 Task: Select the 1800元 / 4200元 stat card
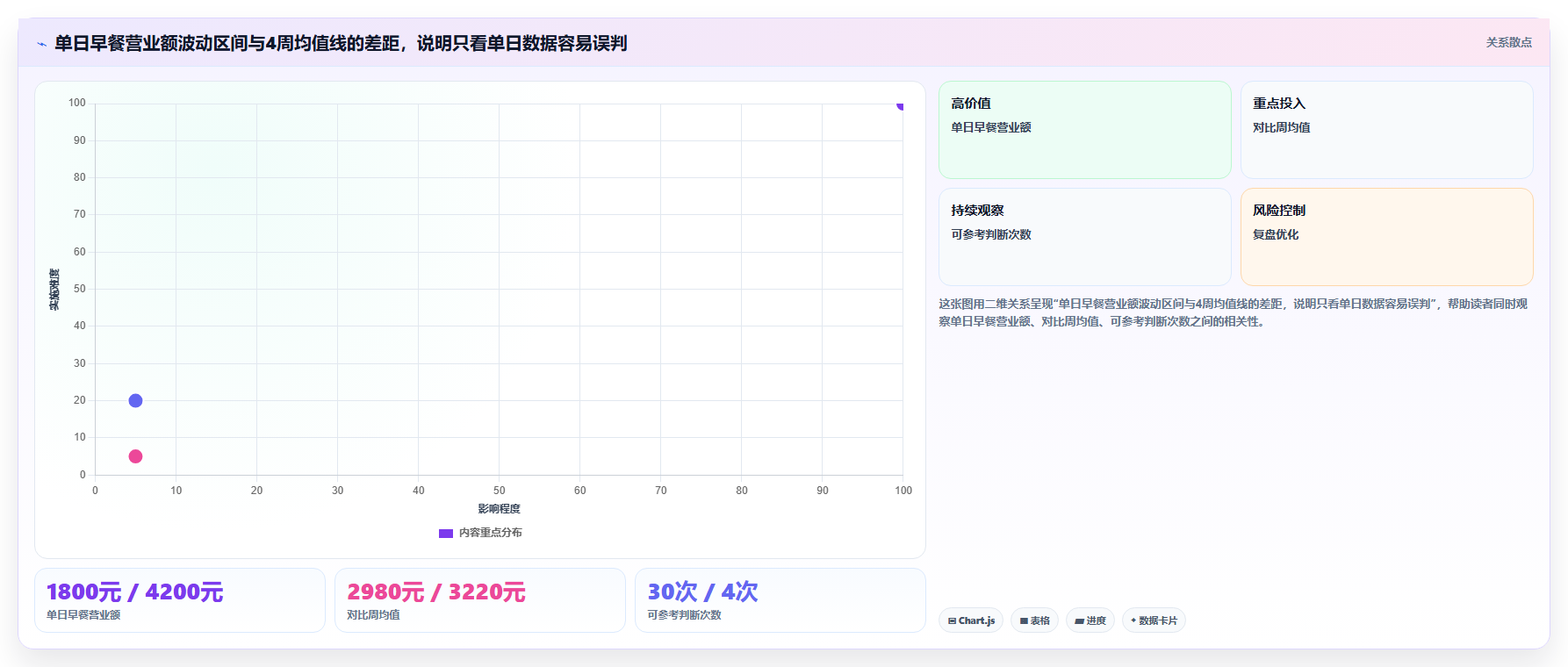pyautogui.click(x=180, y=600)
